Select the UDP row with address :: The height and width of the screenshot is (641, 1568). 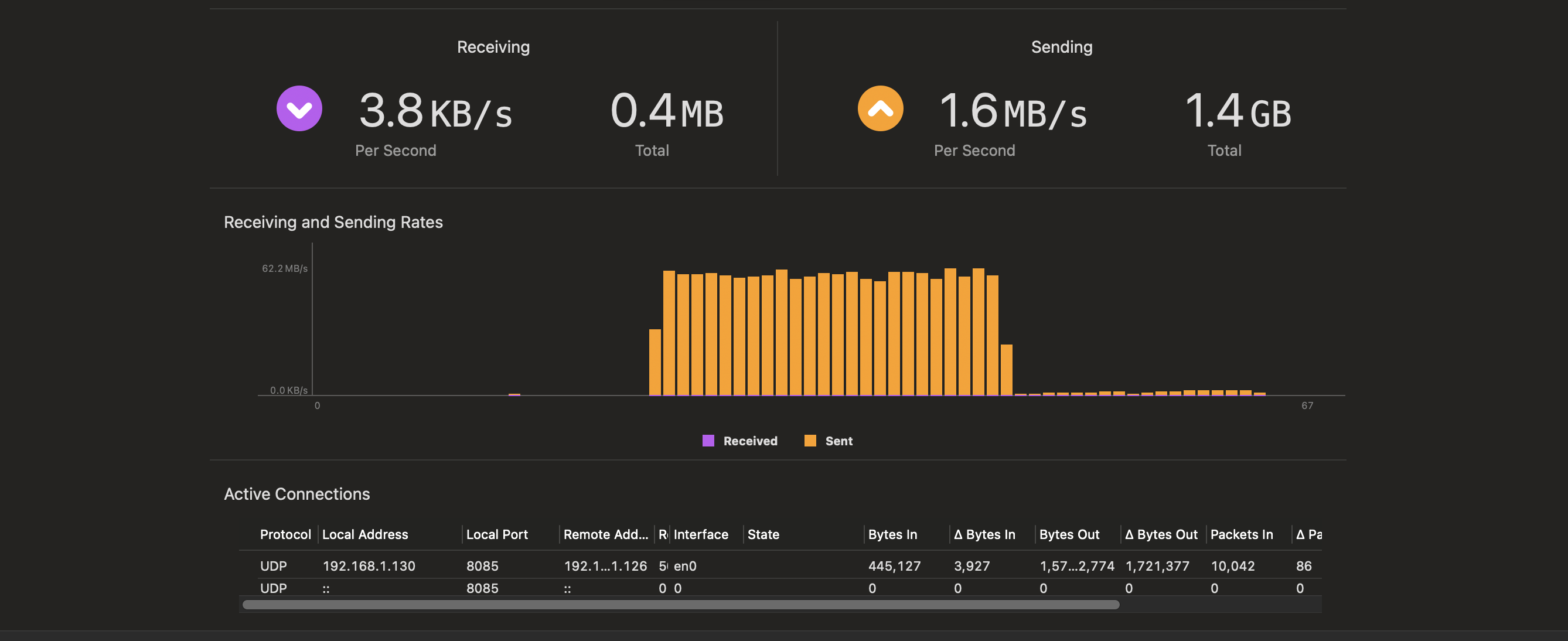pos(780,588)
